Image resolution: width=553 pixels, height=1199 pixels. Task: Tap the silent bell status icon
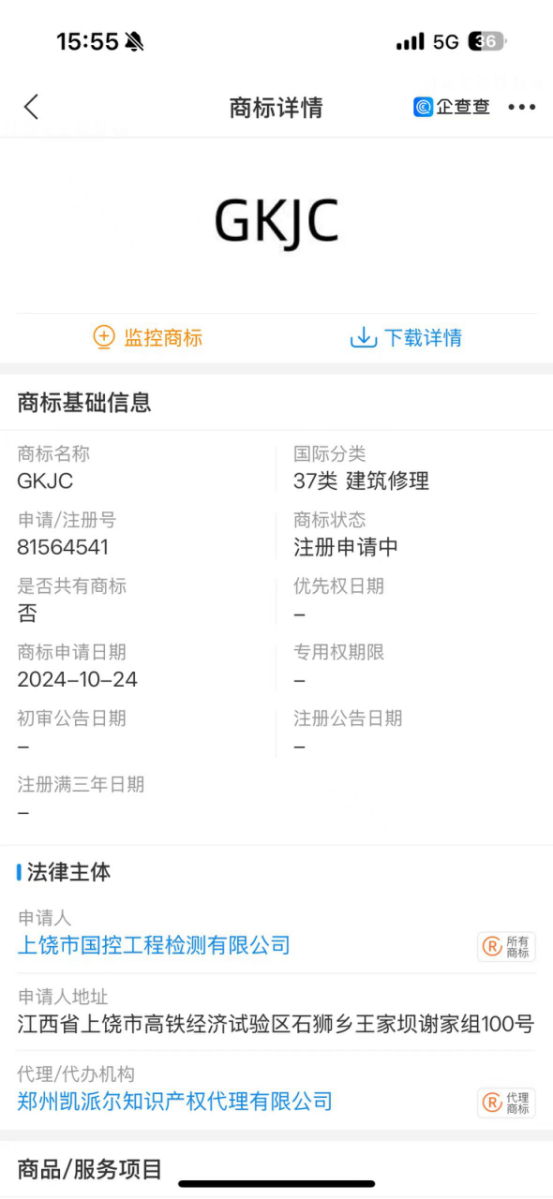click(135, 42)
